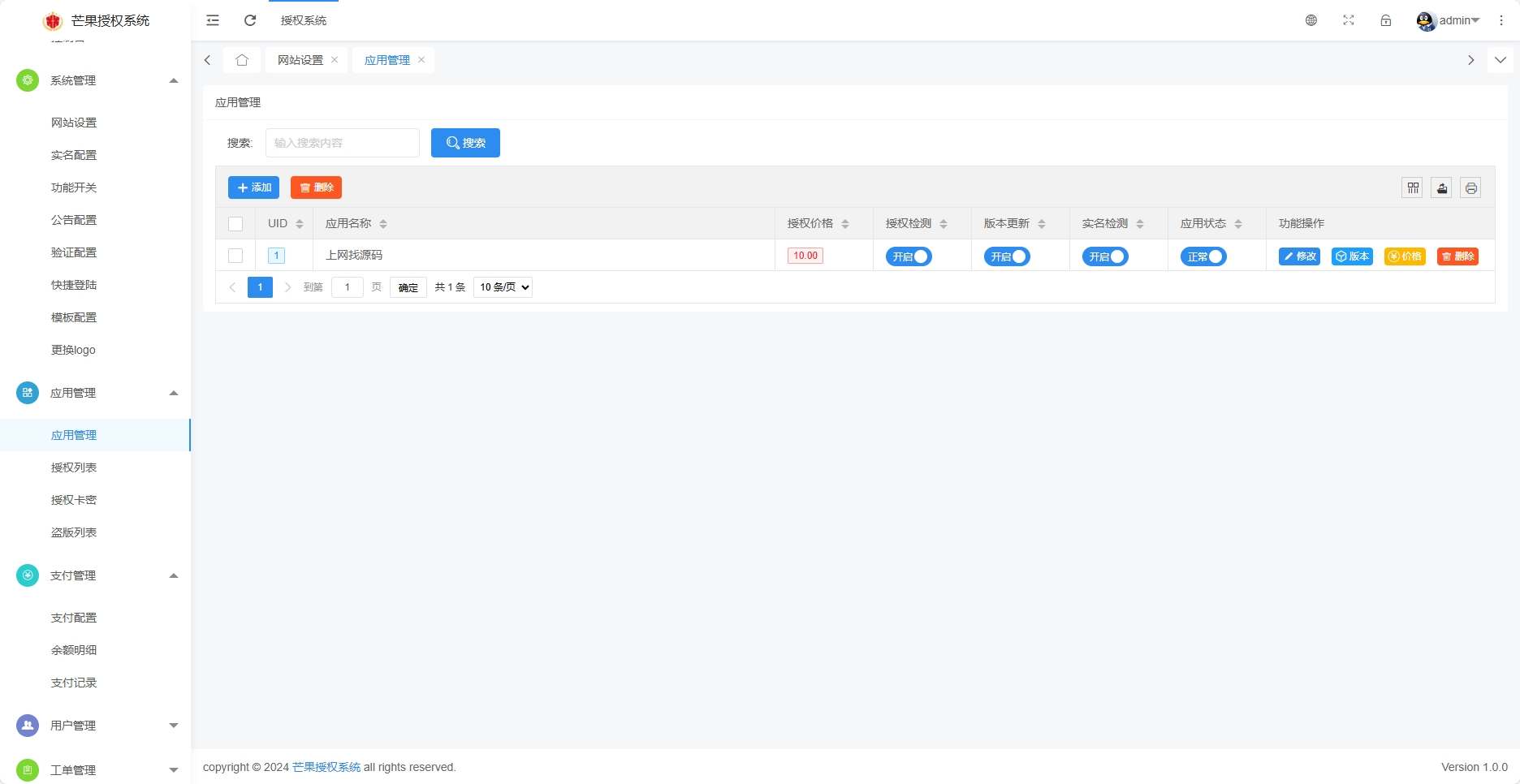
Task: Toggle the 授权检测 switch off
Action: pos(909,256)
